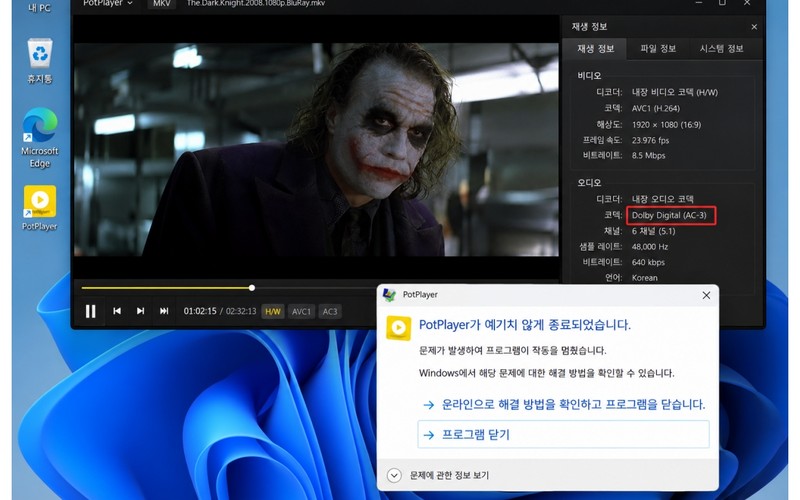Viewport: 800px width, 500px height.
Task: Click the The.Dark.Knight file name in title bar
Action: pyautogui.click(x=256, y=3)
